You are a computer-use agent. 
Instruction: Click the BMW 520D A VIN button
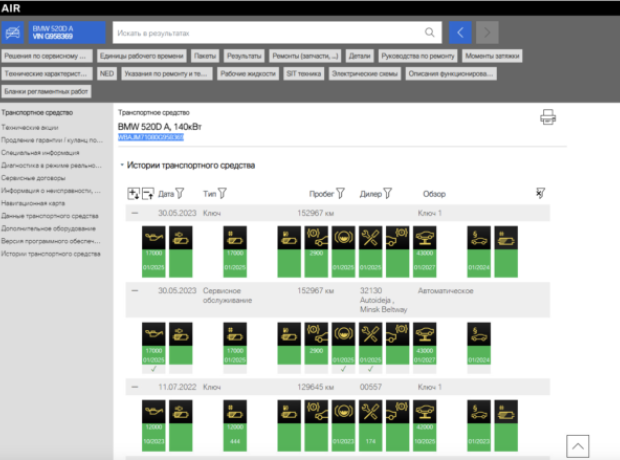(67, 32)
